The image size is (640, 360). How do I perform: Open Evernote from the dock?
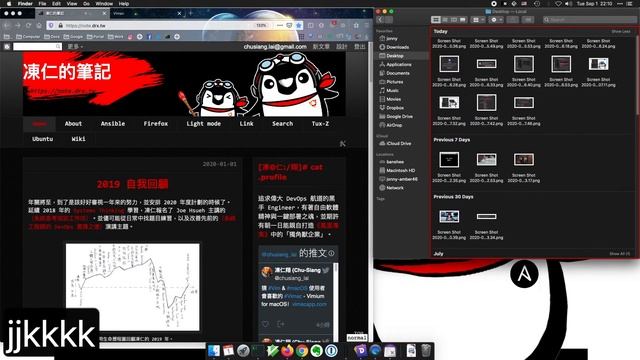click(x=316, y=351)
